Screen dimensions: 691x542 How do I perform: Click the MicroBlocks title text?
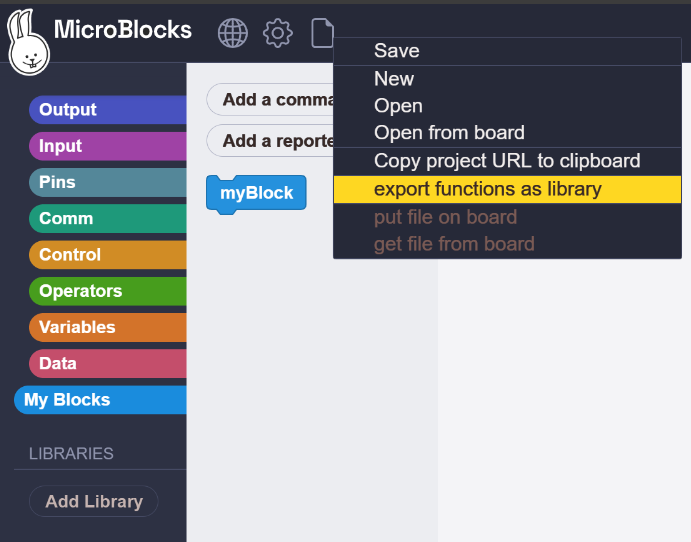[x=123, y=30]
